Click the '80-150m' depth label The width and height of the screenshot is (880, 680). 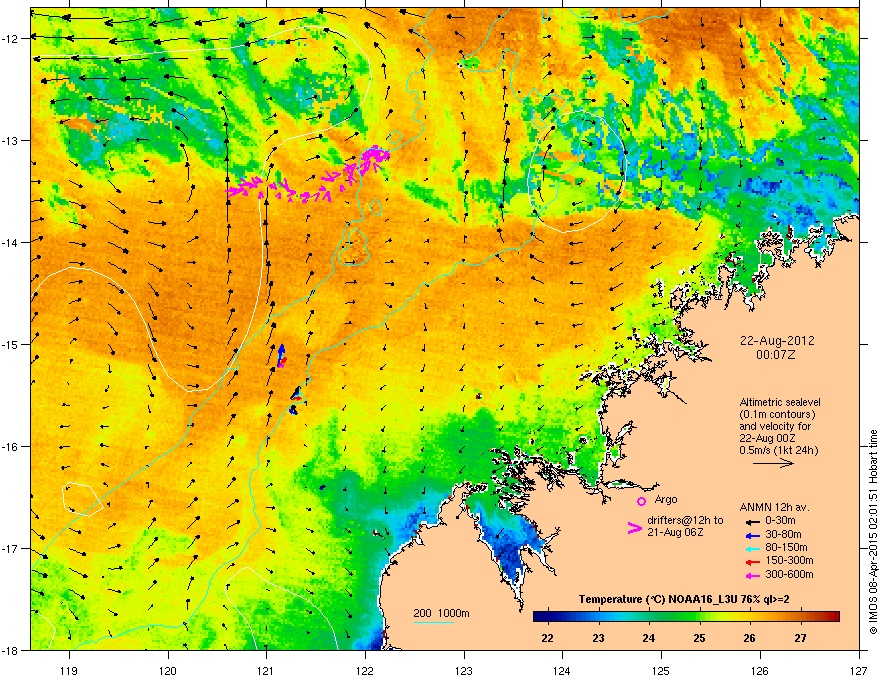coord(786,548)
